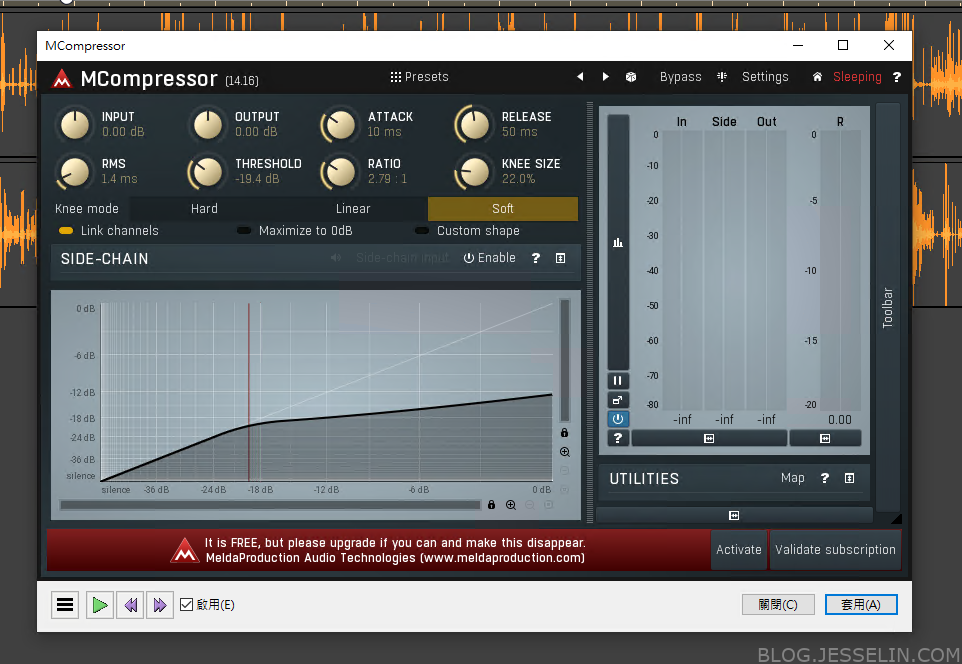This screenshot has width=962, height=664.
Task: Click collapse bar below Utilities
Action: 734,515
